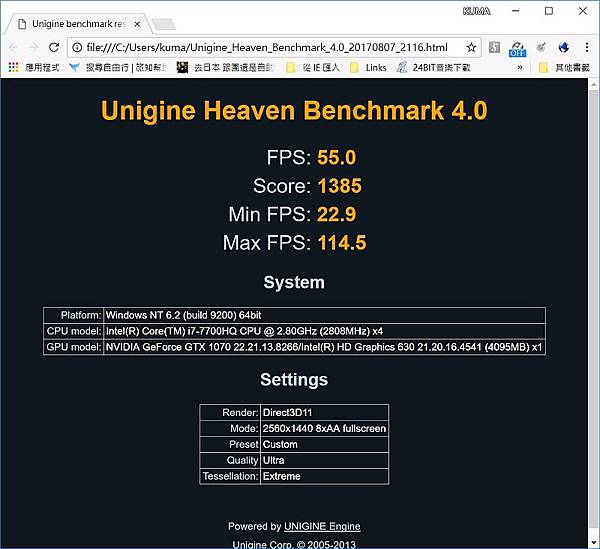Click the Windows NT 6.2 platform cell

coord(324,315)
